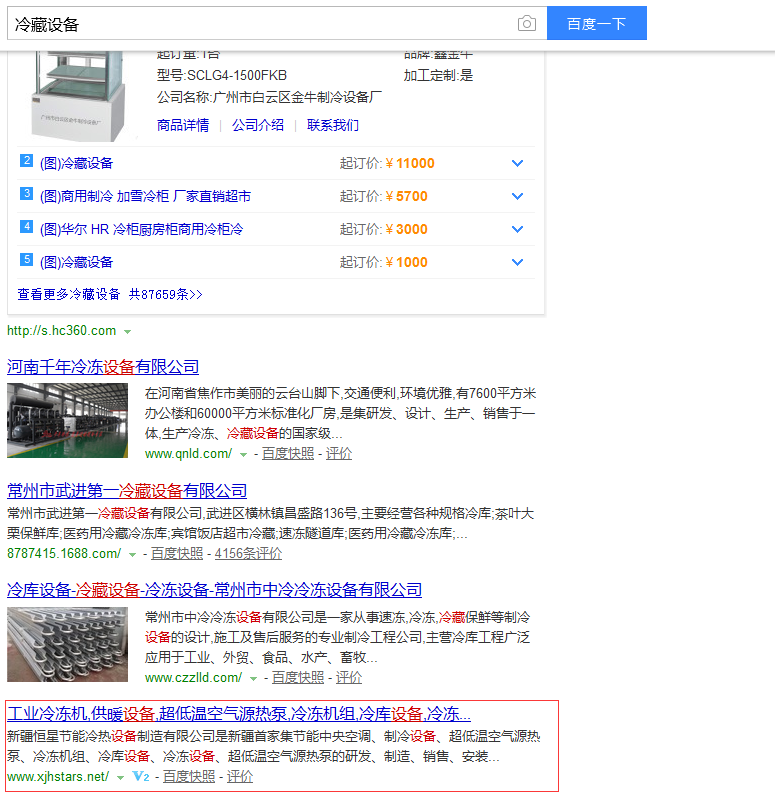Open 查看更多冷藏设备 link
The image size is (775, 802).
click(110, 294)
